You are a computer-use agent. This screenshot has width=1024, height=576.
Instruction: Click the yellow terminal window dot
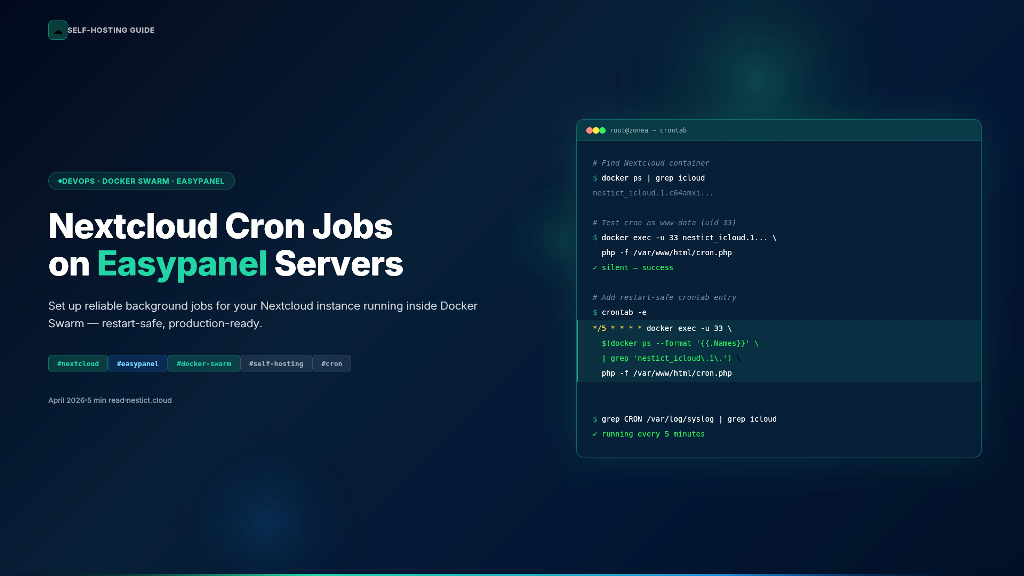[596, 131]
